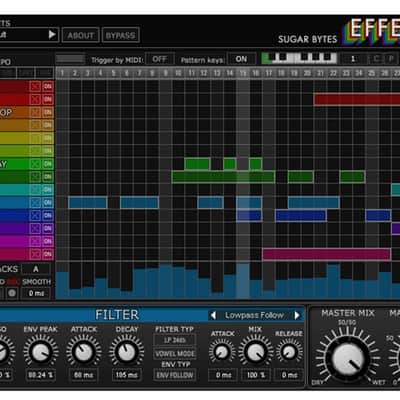Select the long dark green block at steps 10-17
This screenshot has height=400, width=400.
pyautogui.click(x=223, y=177)
